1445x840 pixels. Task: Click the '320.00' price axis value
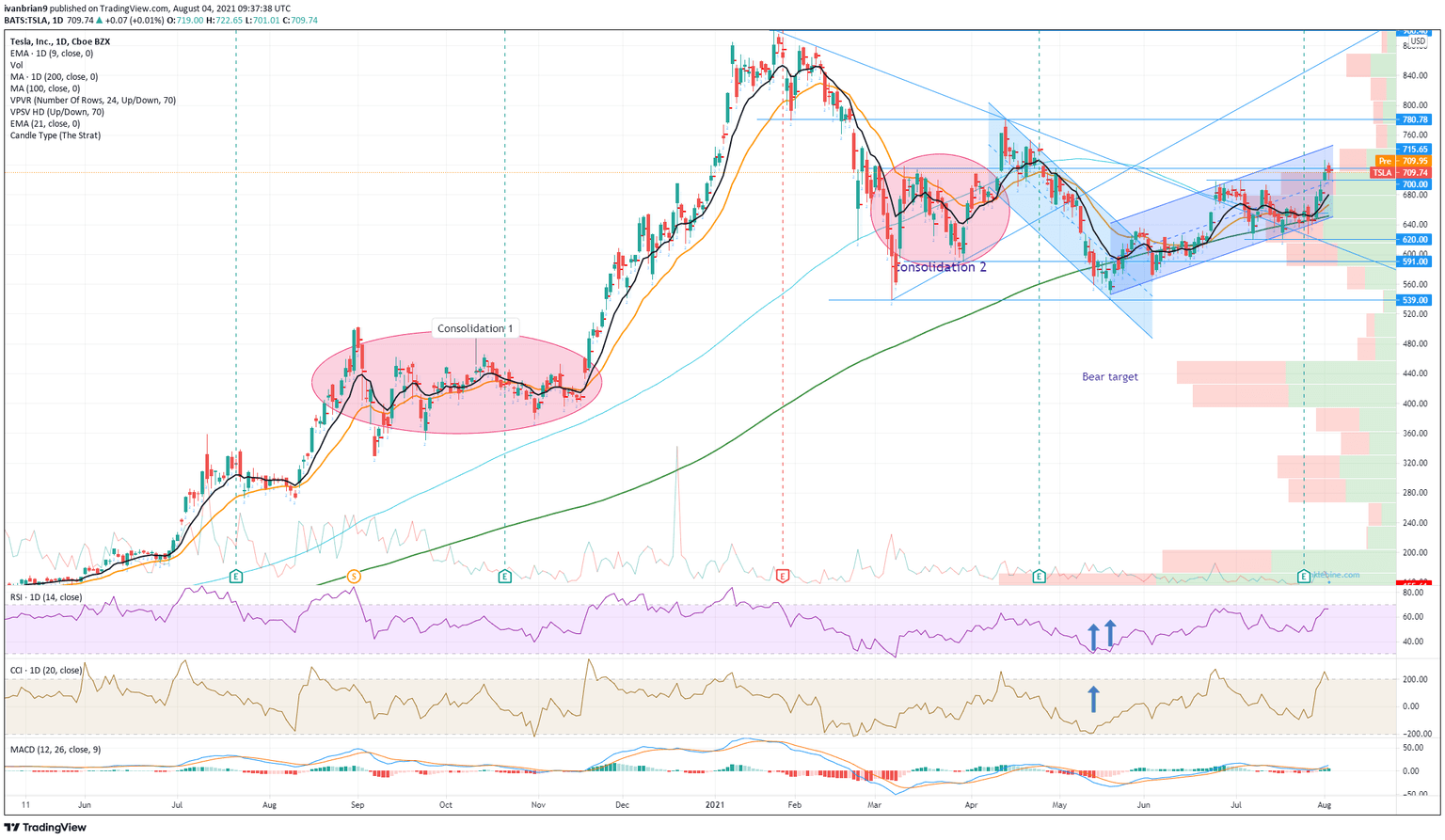pyautogui.click(x=1416, y=464)
